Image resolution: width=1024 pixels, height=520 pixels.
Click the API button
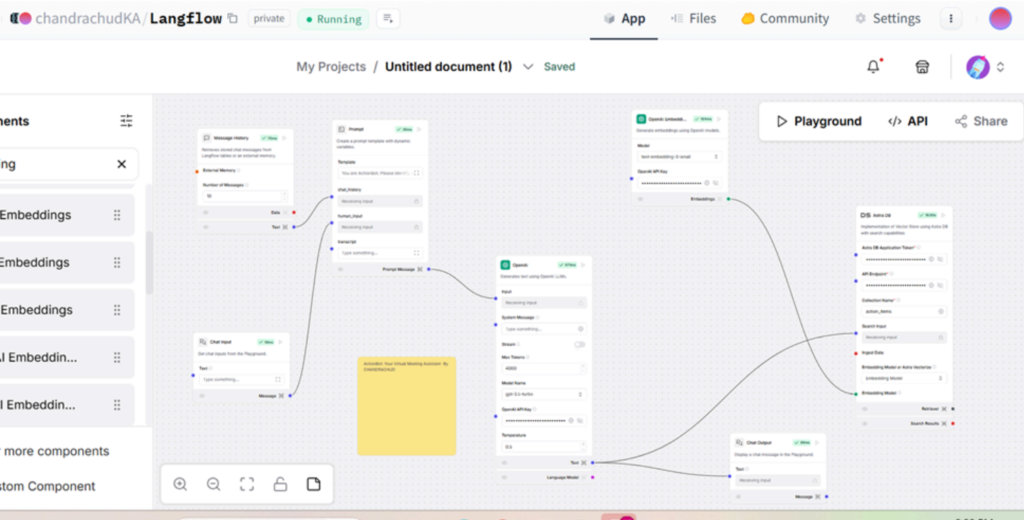907,121
